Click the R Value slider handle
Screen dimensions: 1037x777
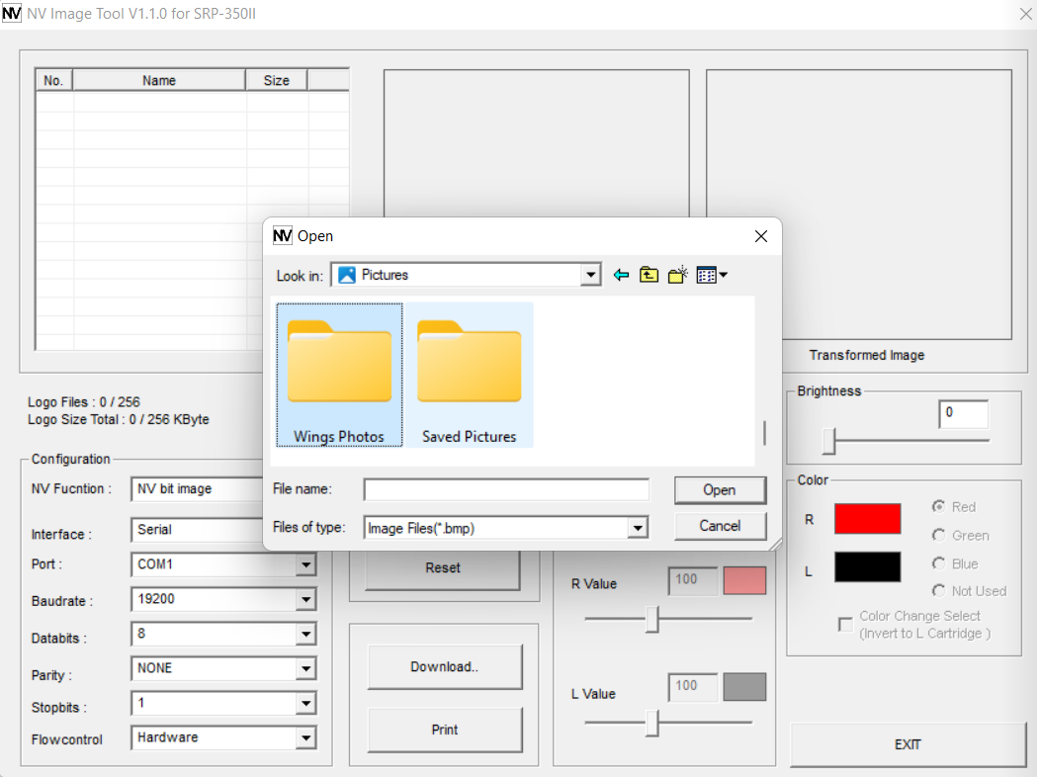pos(652,620)
